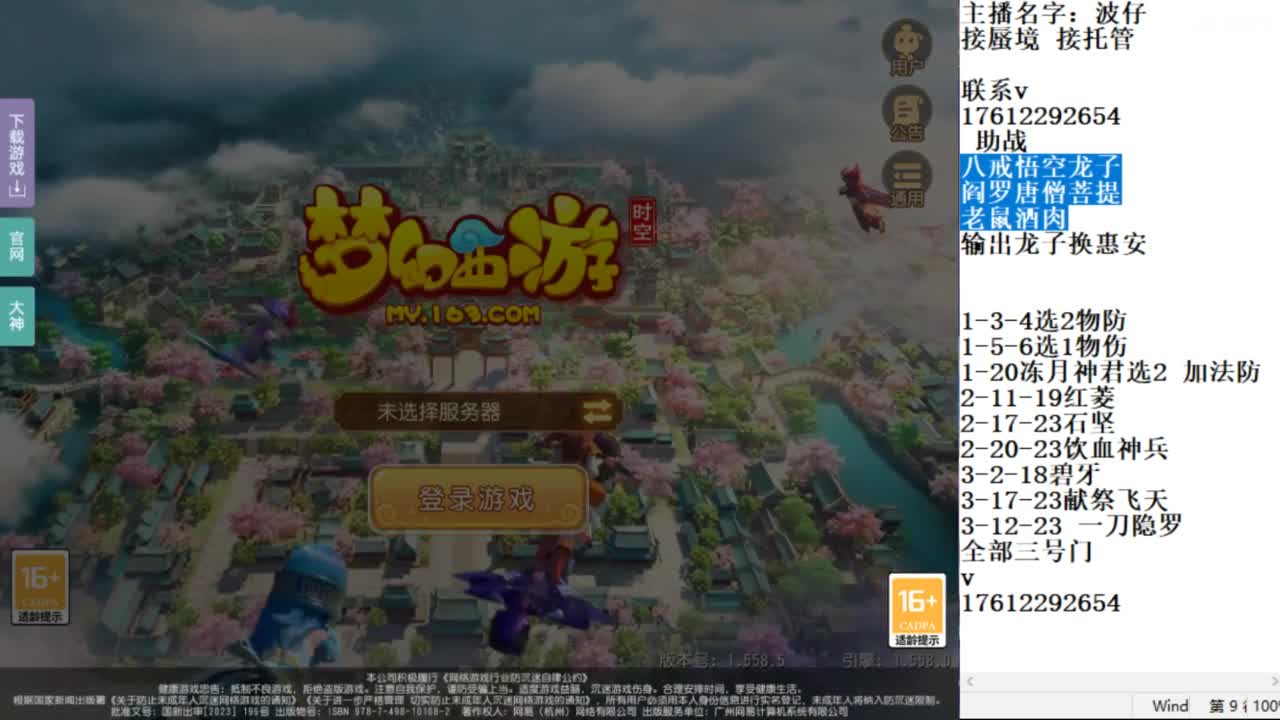
Task: Click the highlighted line 阎罗唐僧菩提
Action: [1041, 192]
